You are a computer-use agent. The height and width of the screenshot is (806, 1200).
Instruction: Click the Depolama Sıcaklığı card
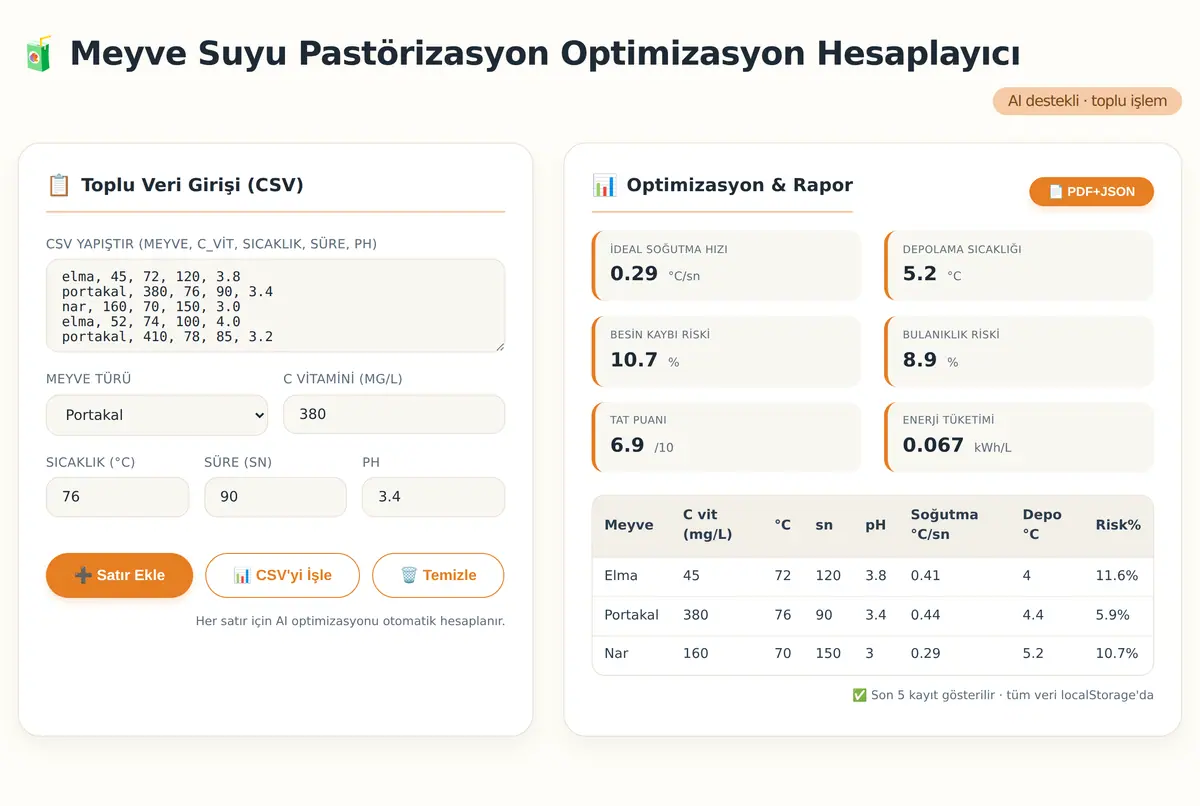1019,266
